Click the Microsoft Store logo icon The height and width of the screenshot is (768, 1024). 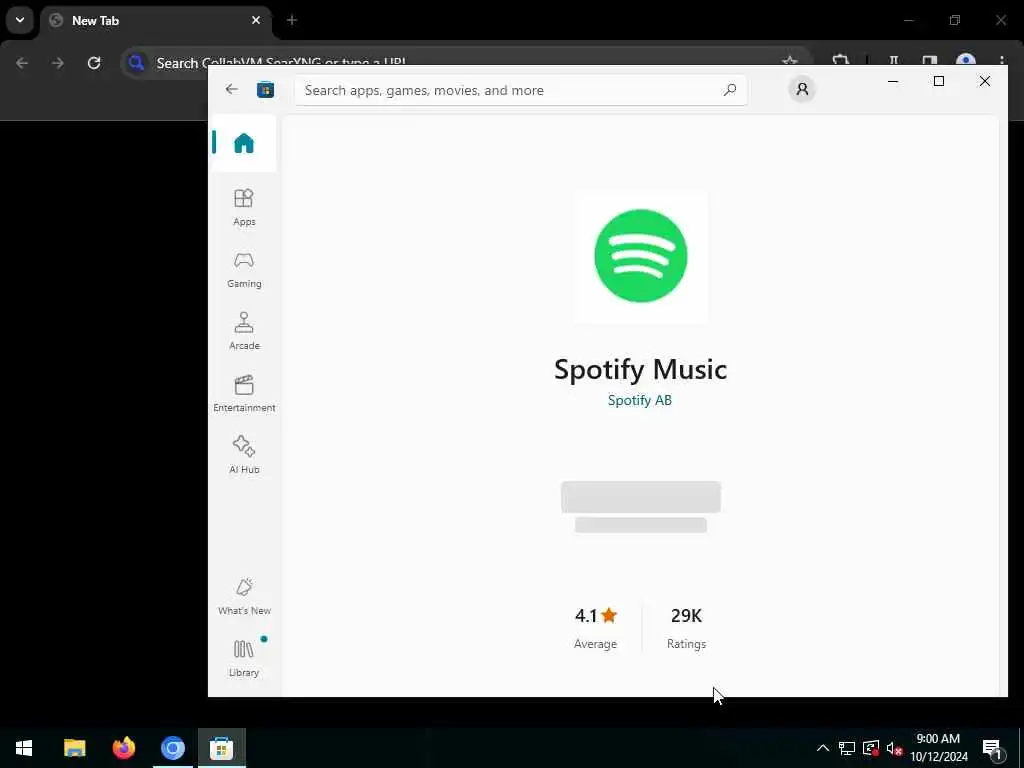tap(265, 89)
